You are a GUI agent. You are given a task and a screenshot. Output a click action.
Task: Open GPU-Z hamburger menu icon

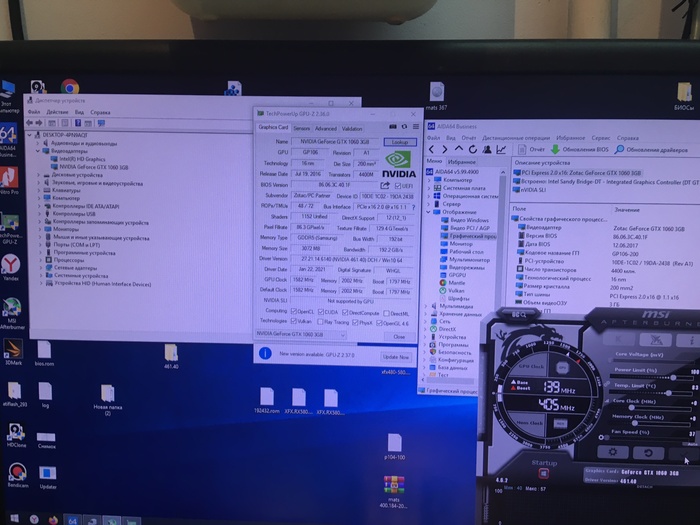point(416,127)
